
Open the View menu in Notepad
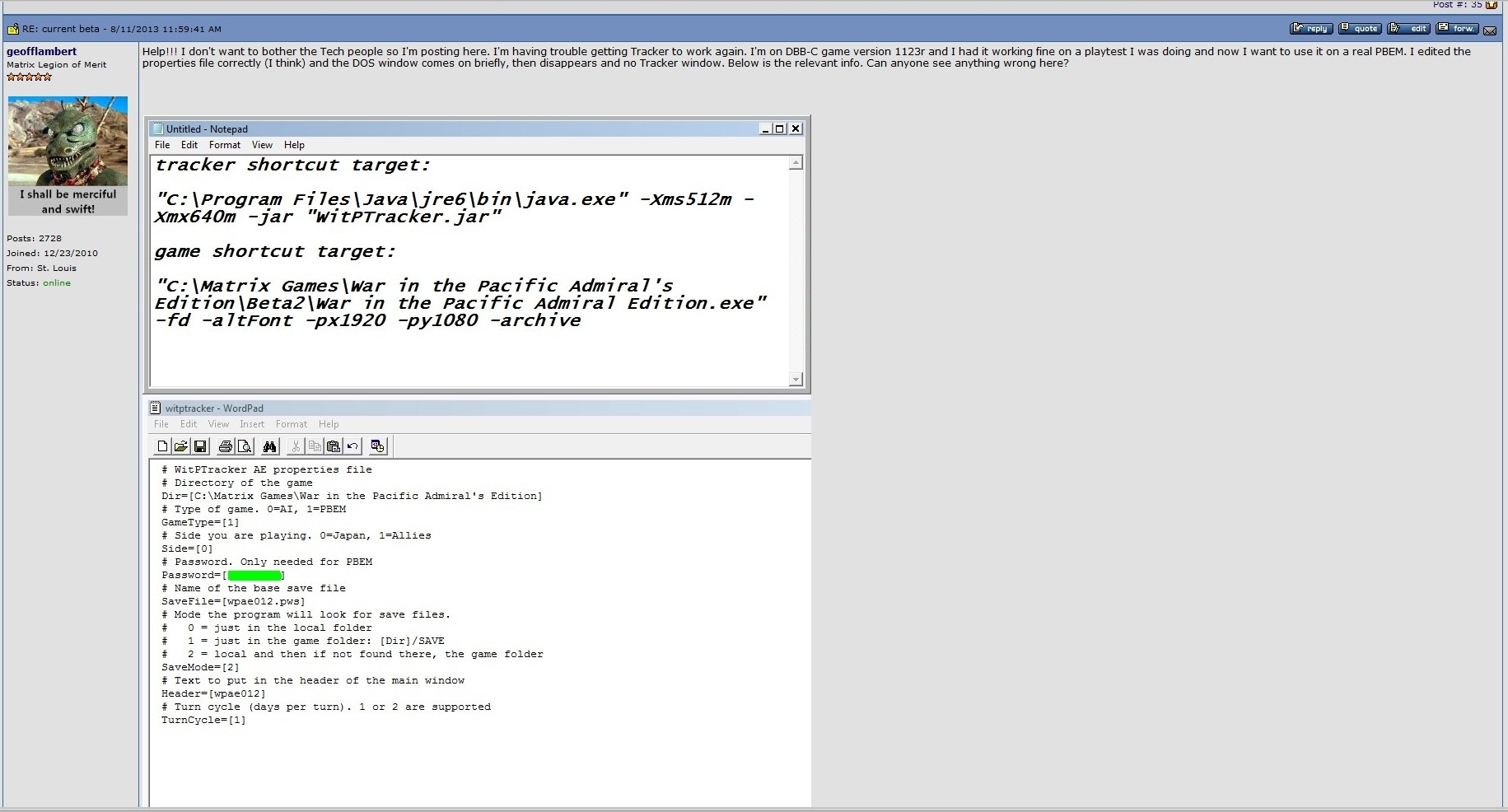click(262, 145)
